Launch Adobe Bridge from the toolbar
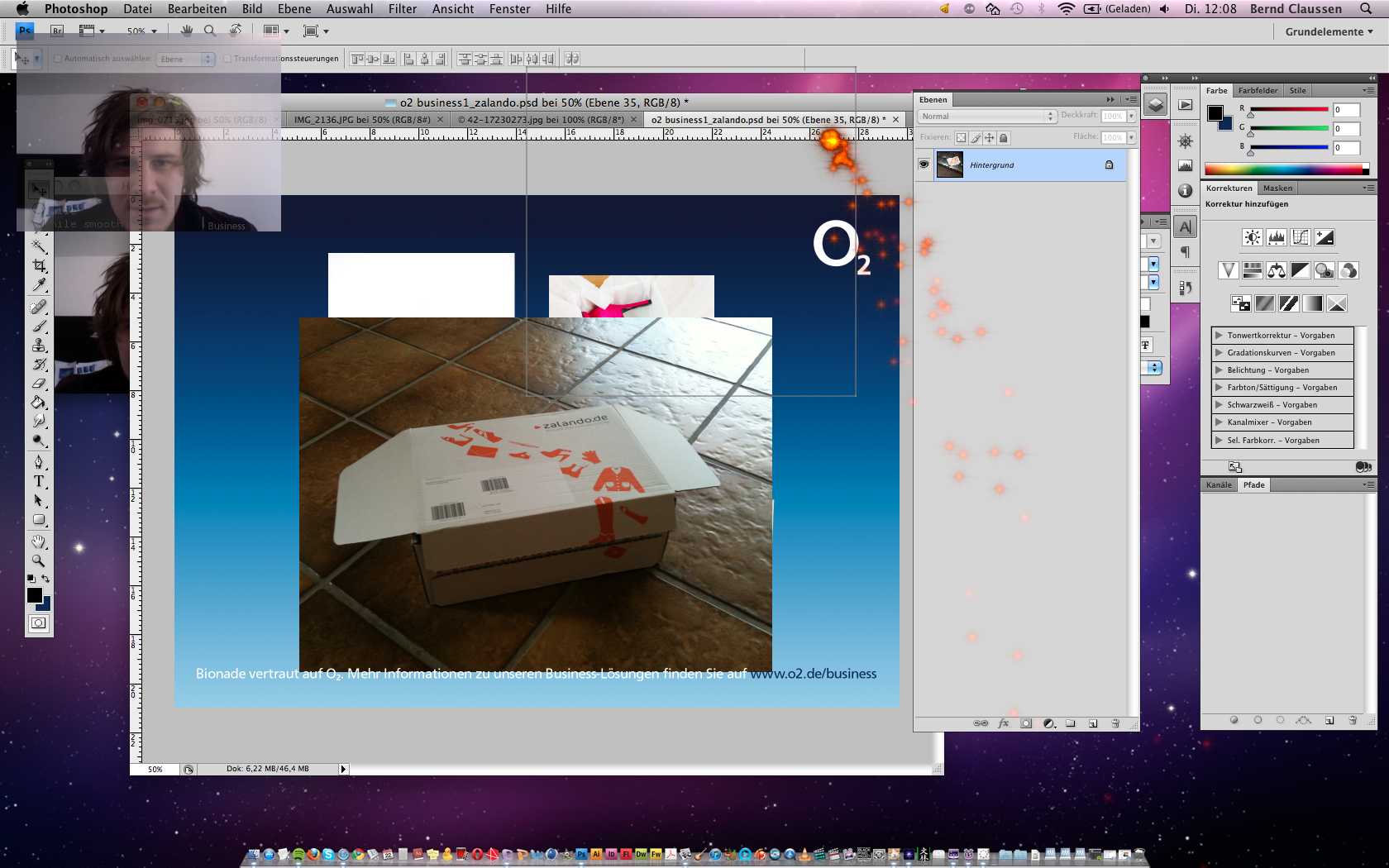This screenshot has width=1389, height=868. [57, 31]
